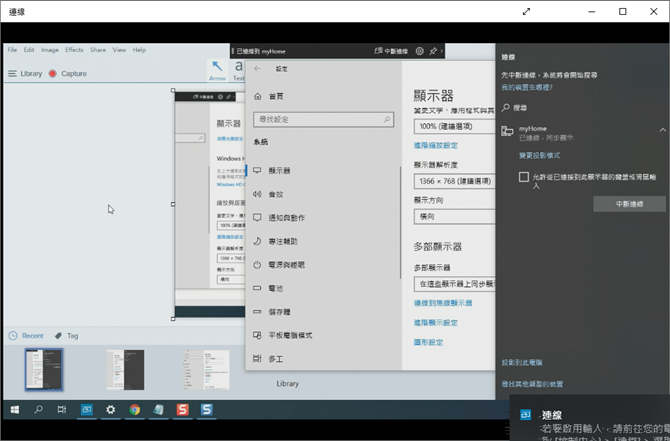Open Task View on the taskbar
The height and width of the screenshot is (441, 670).
coord(62,410)
